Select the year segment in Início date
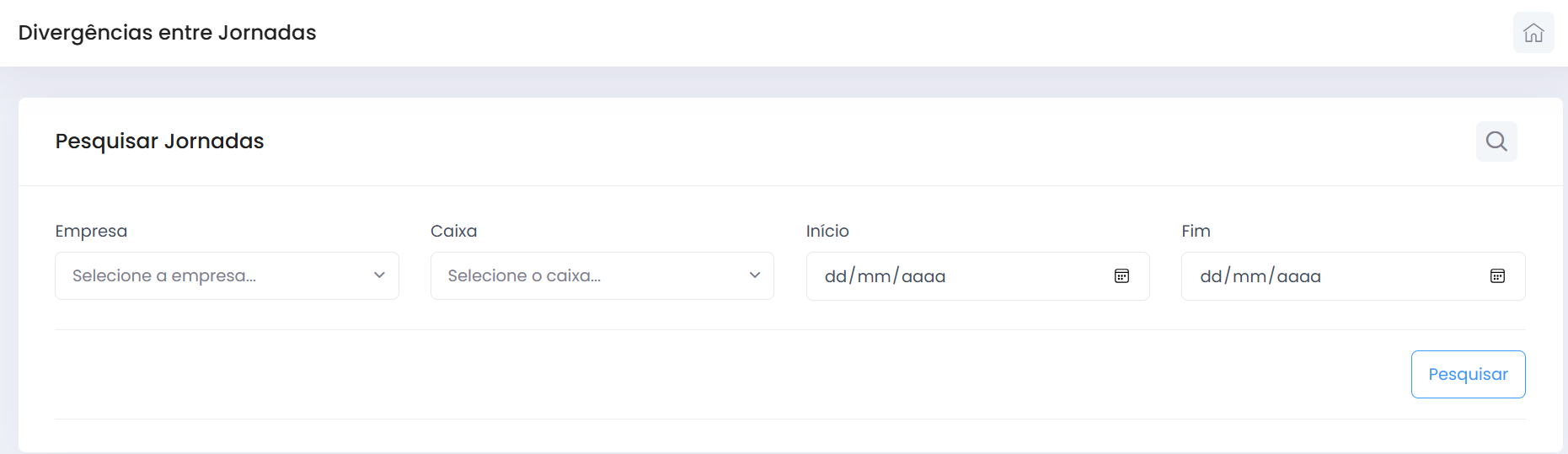1568x454 pixels. pos(923,276)
